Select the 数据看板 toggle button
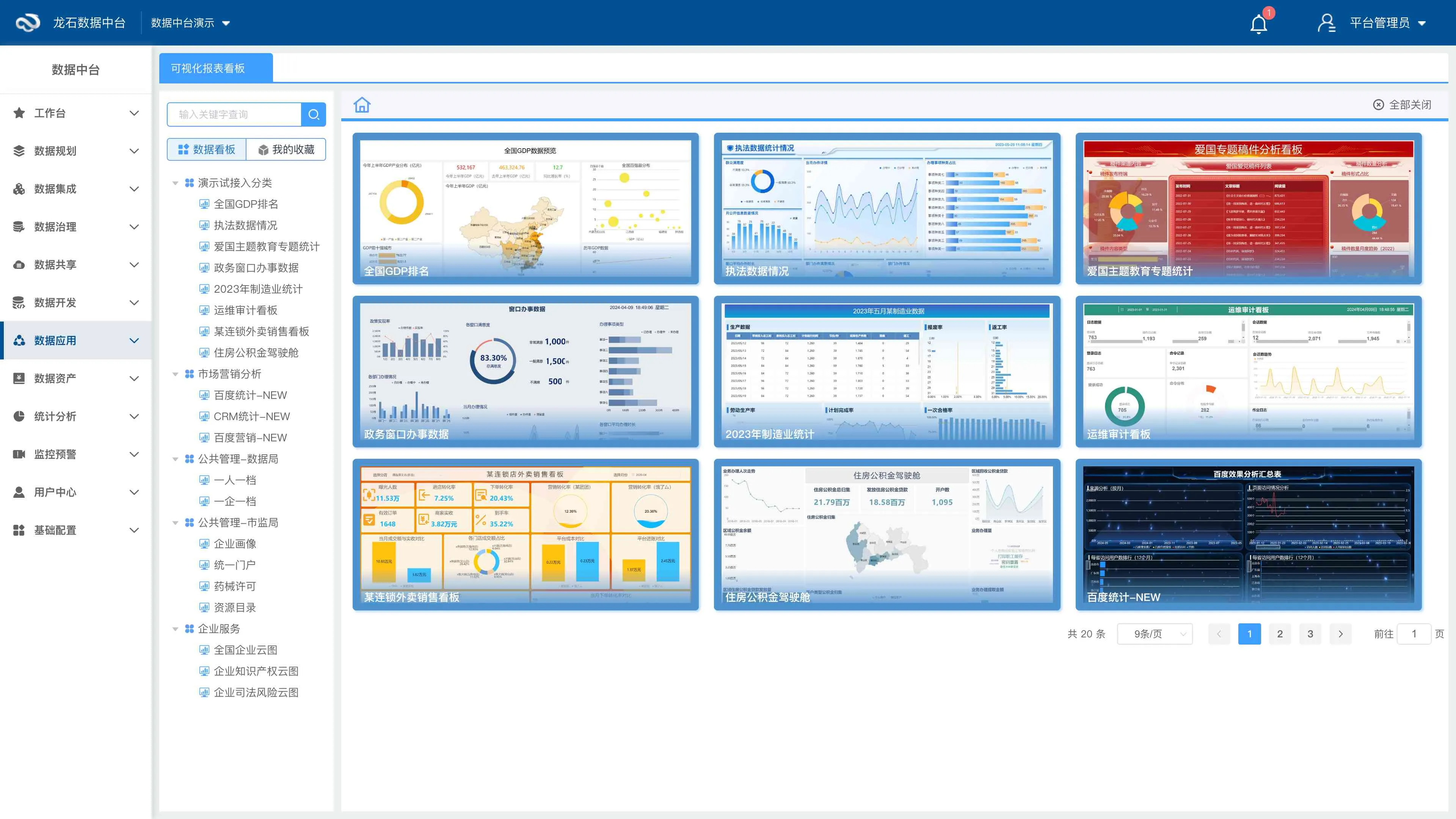Viewport: 1456px width, 819px height. (x=207, y=149)
